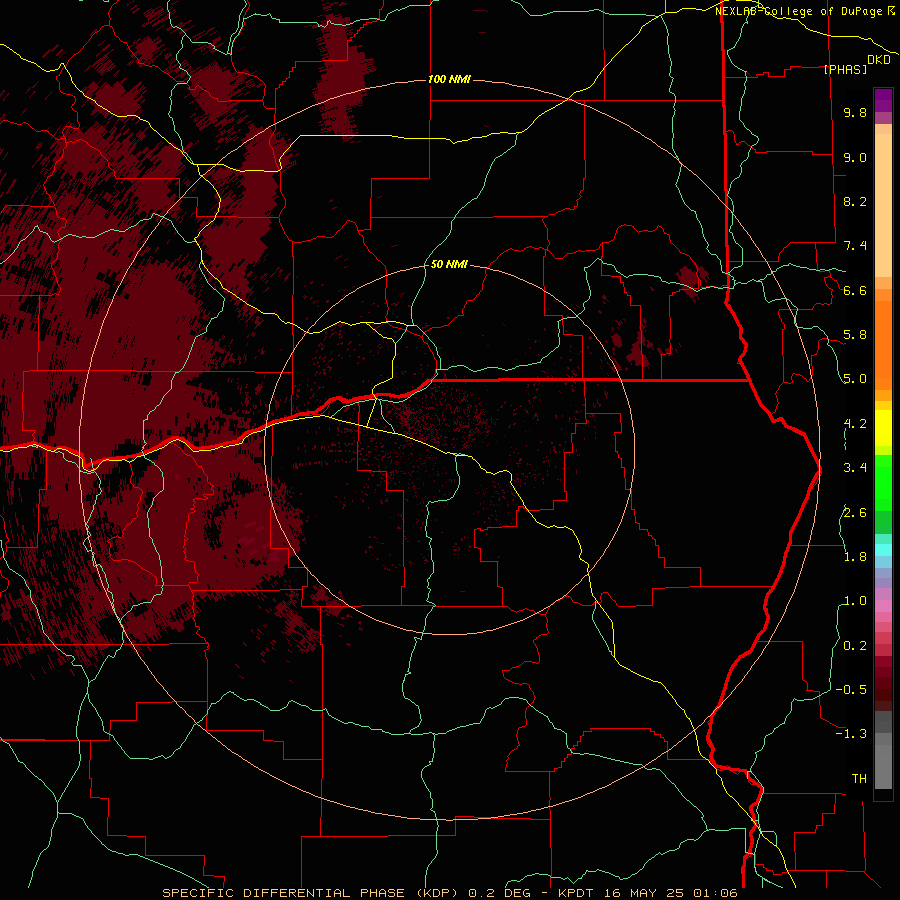Click the 4.2 scale value
The image size is (900, 900).
[855, 424]
